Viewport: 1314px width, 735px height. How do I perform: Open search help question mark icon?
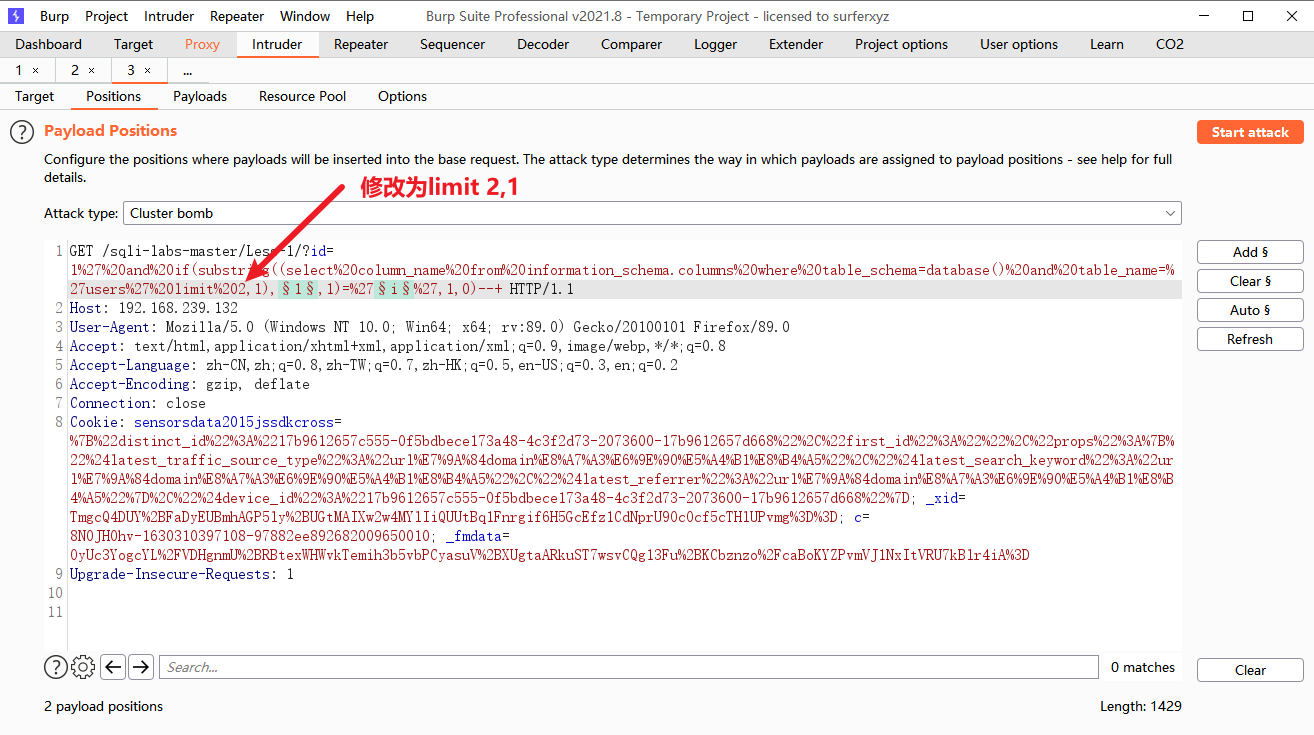click(x=55, y=667)
